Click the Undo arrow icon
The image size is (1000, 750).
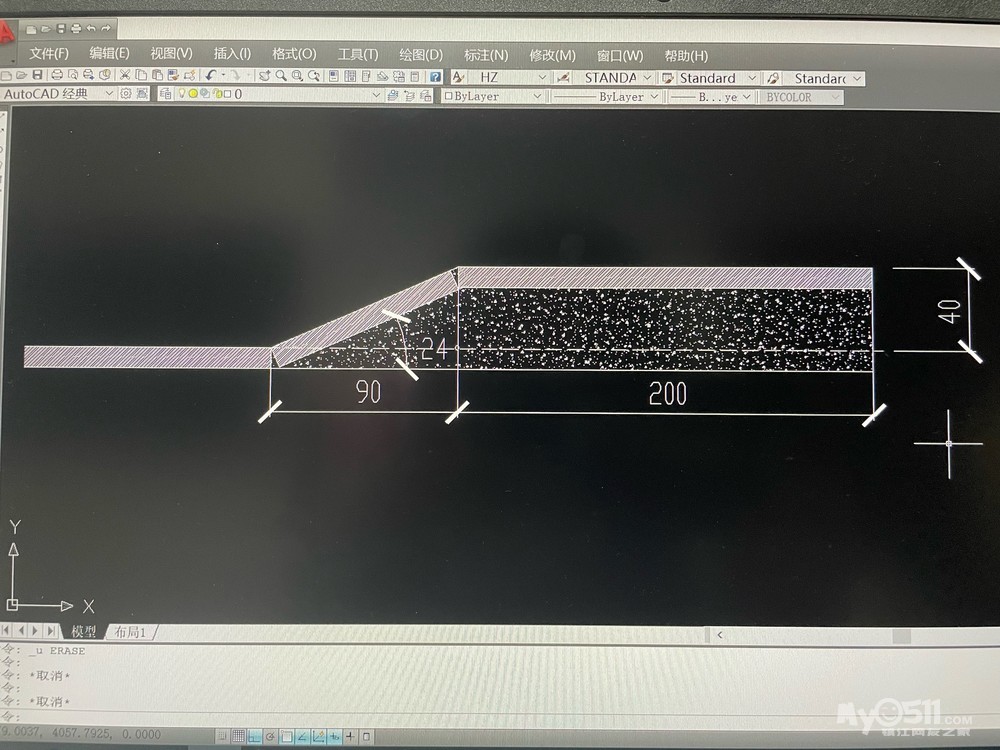(211, 76)
